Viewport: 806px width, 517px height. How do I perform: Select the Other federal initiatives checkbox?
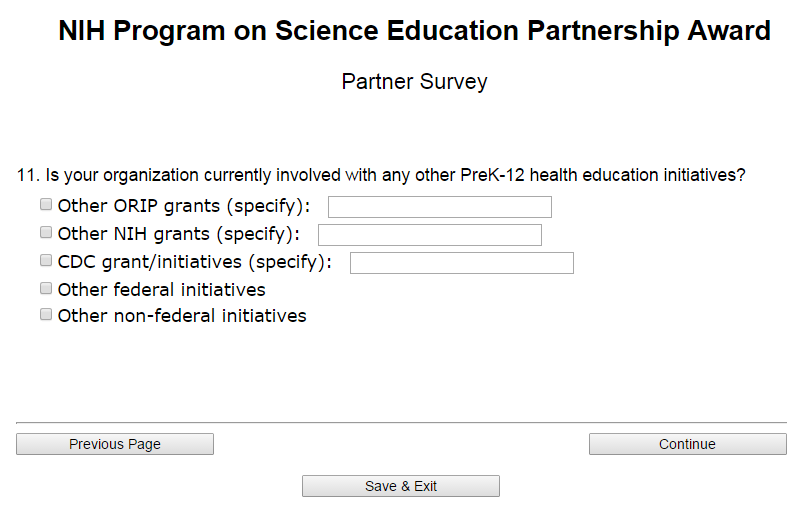pos(46,288)
